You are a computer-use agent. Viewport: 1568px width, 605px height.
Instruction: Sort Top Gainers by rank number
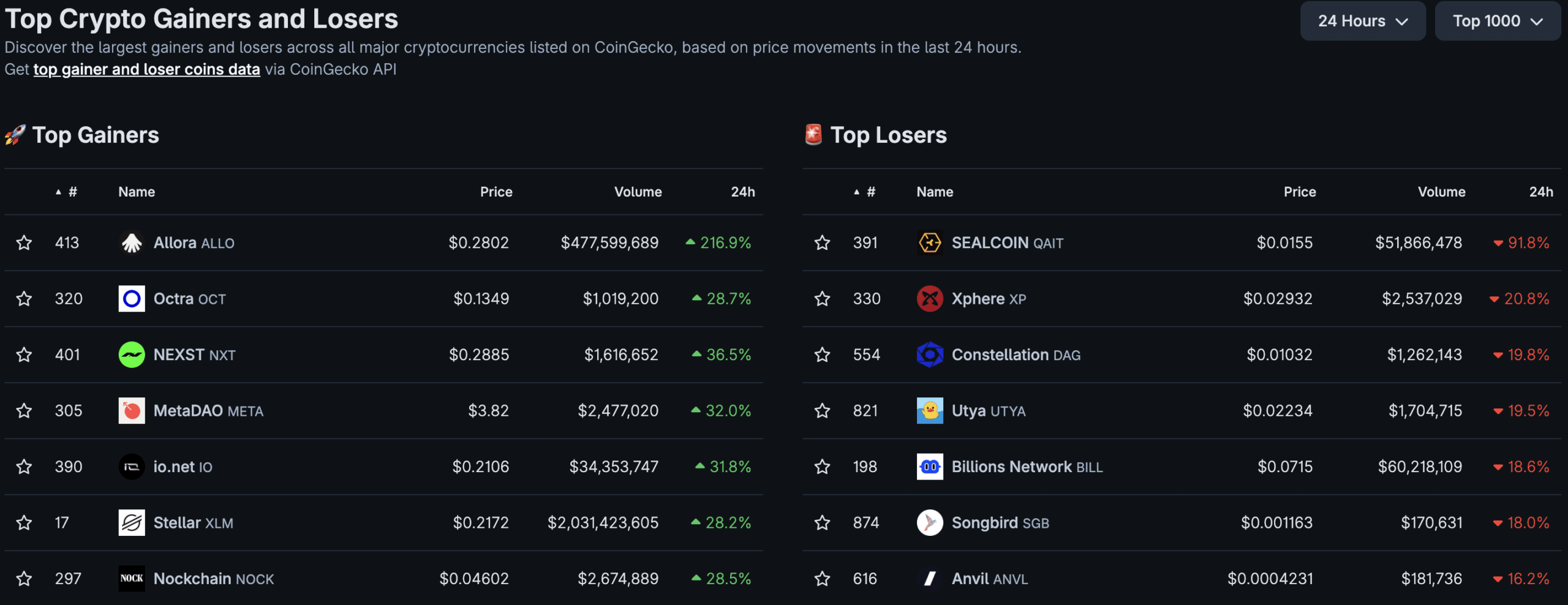(67, 192)
